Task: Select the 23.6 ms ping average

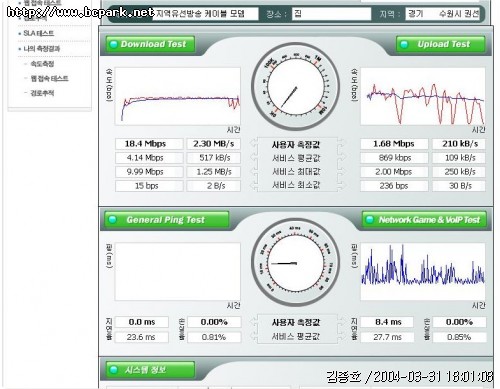Action: (x=141, y=337)
